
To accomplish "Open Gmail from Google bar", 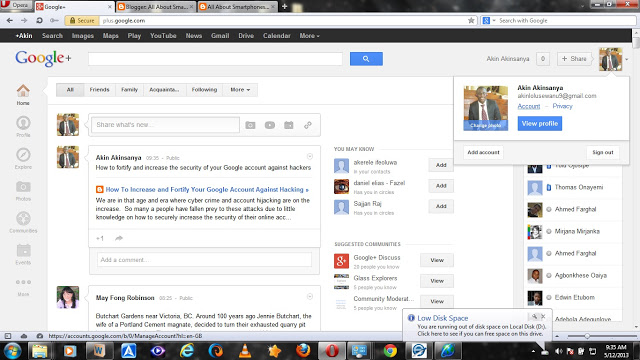I will pos(220,36).
